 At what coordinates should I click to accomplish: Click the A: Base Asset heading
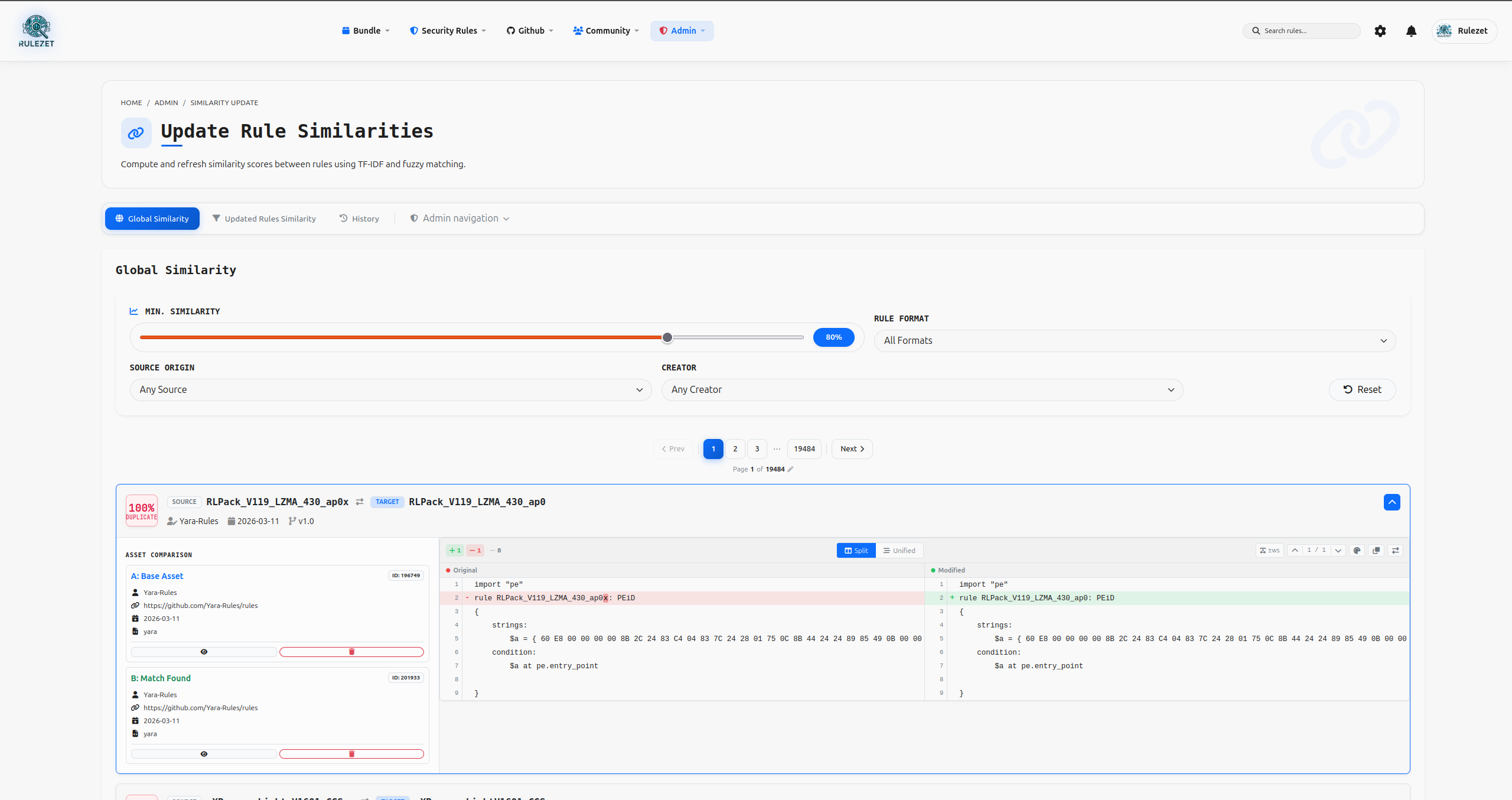coord(157,576)
